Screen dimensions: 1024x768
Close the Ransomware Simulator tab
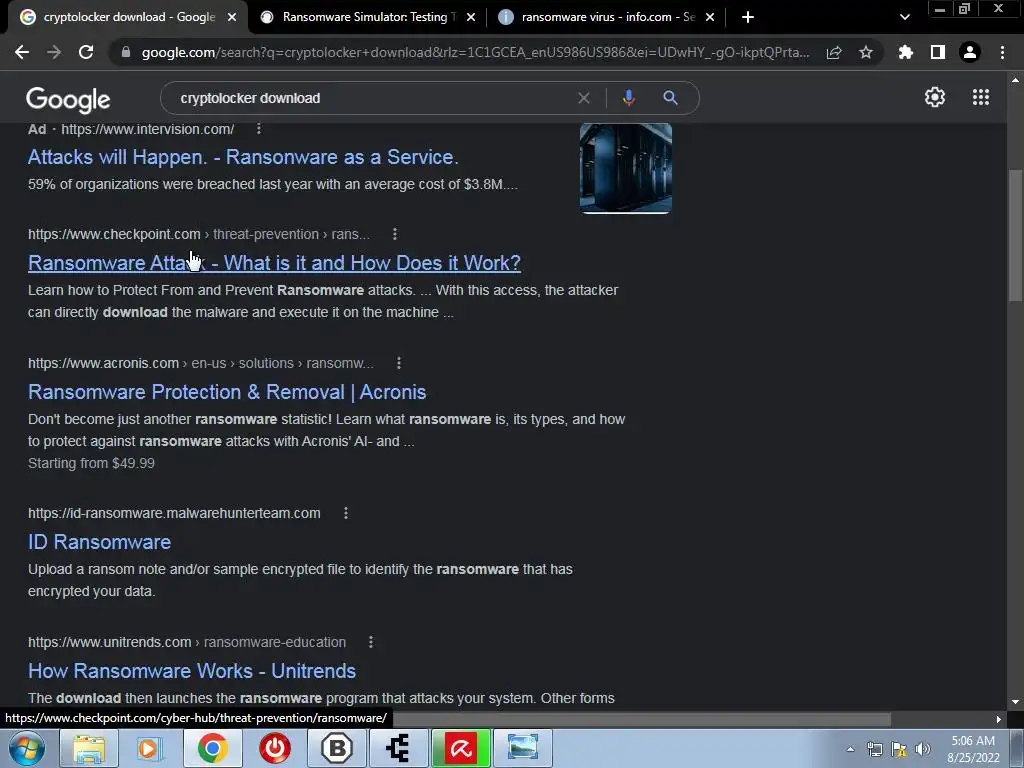point(471,17)
